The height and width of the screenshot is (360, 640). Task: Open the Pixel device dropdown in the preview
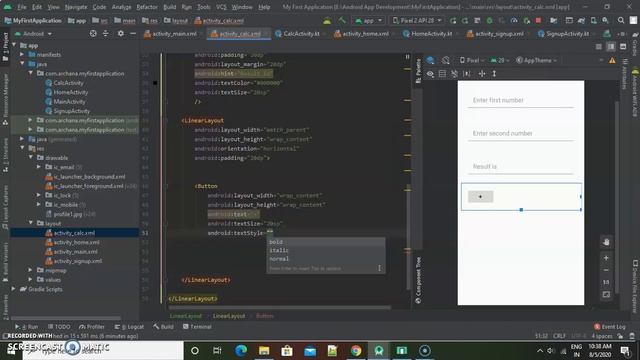(472, 60)
